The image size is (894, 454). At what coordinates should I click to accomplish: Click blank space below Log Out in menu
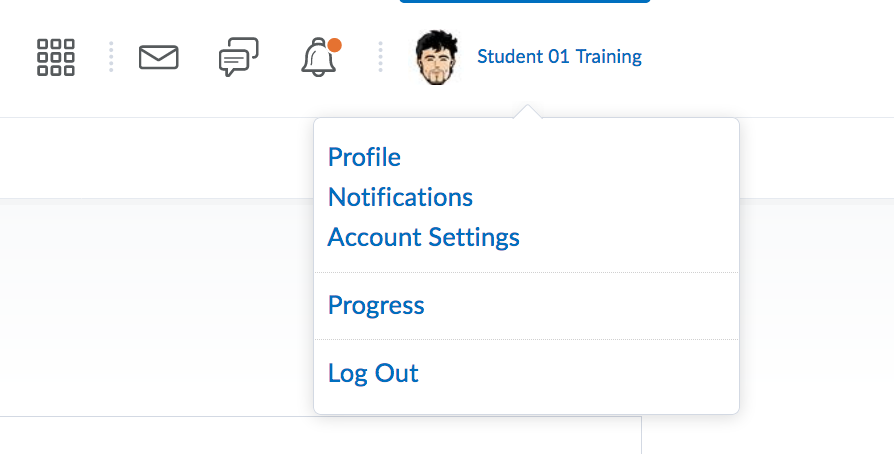click(526, 400)
